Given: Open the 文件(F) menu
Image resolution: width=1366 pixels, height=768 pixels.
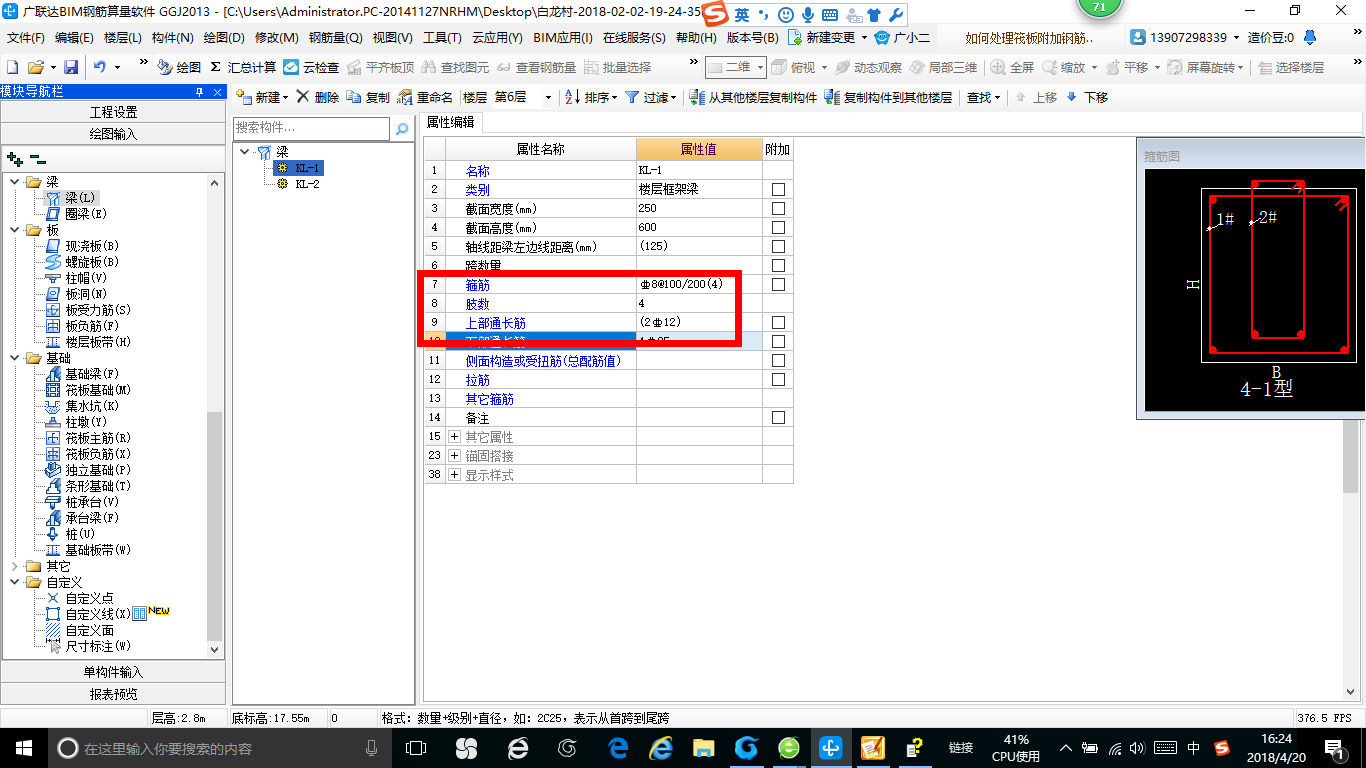Looking at the screenshot, I should [26, 38].
